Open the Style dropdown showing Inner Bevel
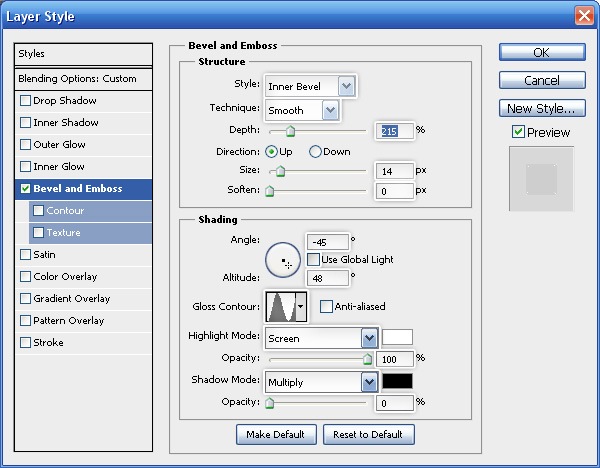Image resolution: width=600 pixels, height=468 pixels. click(346, 87)
